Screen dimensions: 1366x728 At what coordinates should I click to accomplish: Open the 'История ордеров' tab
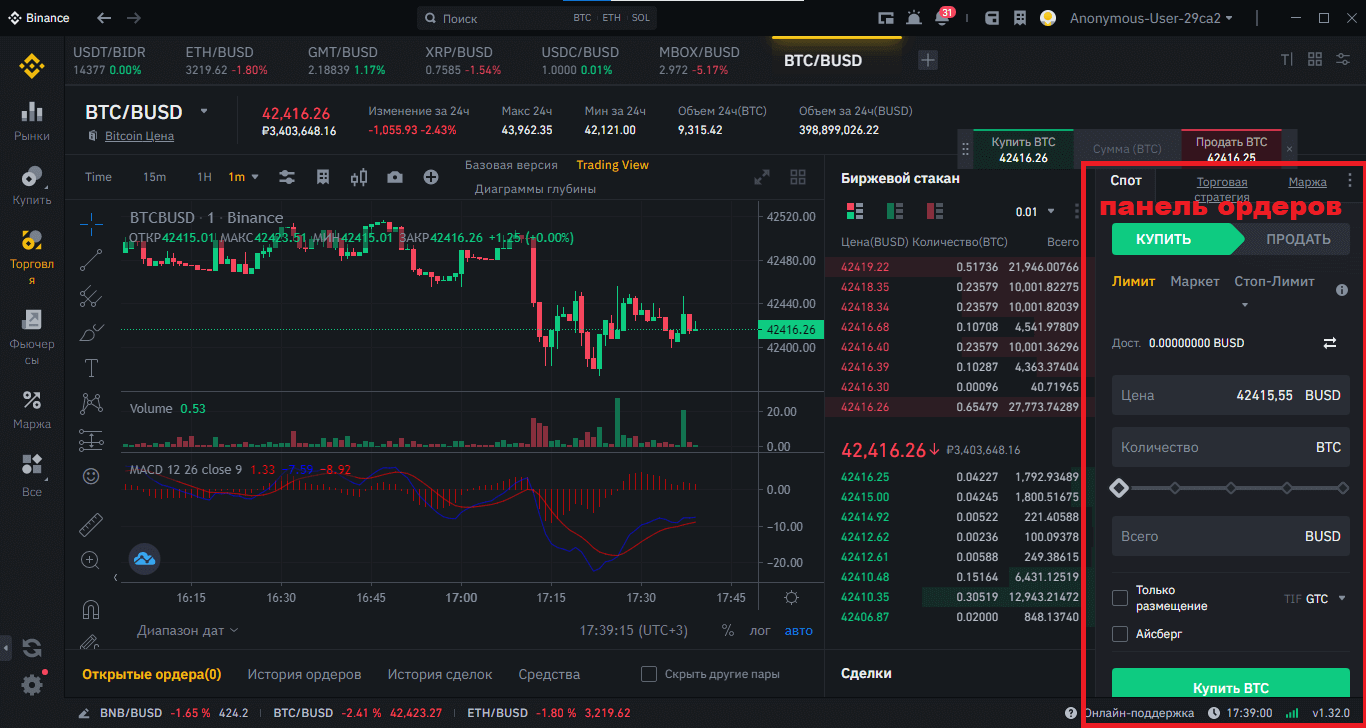tap(304, 674)
